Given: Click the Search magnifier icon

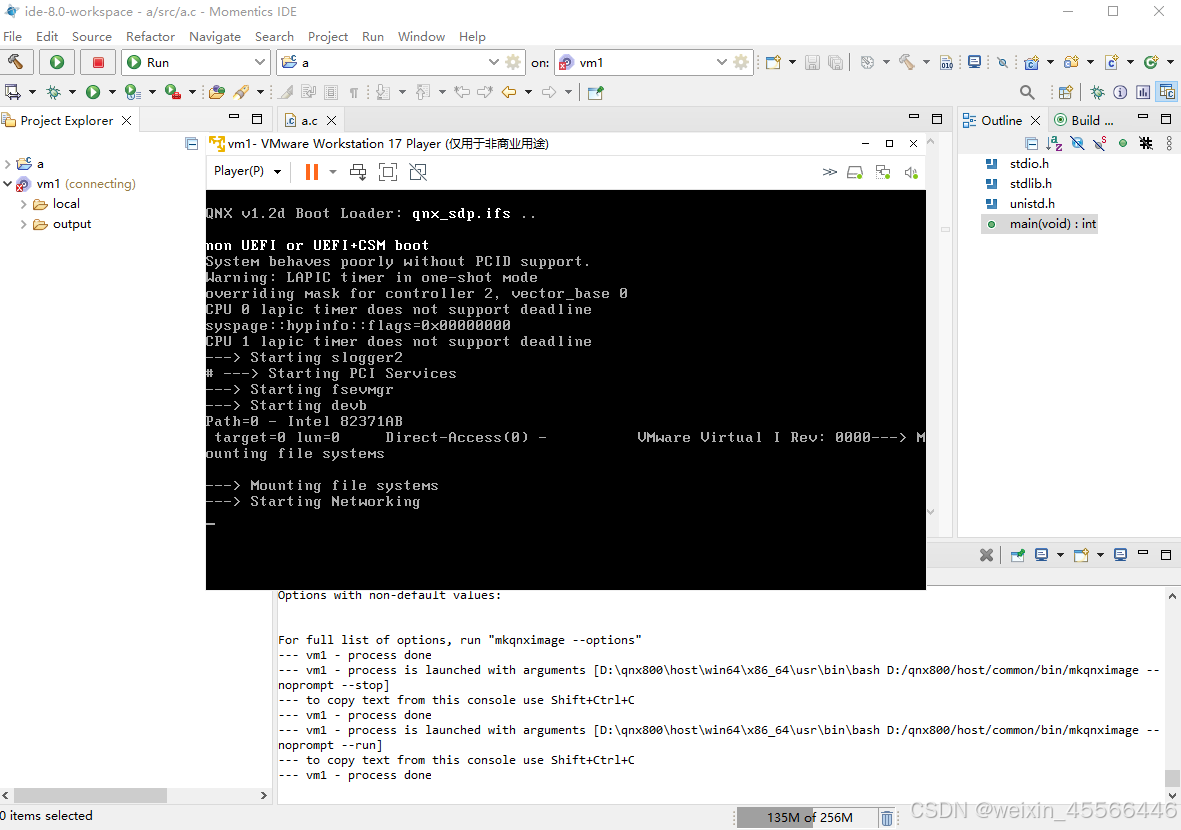Looking at the screenshot, I should tap(1027, 92).
